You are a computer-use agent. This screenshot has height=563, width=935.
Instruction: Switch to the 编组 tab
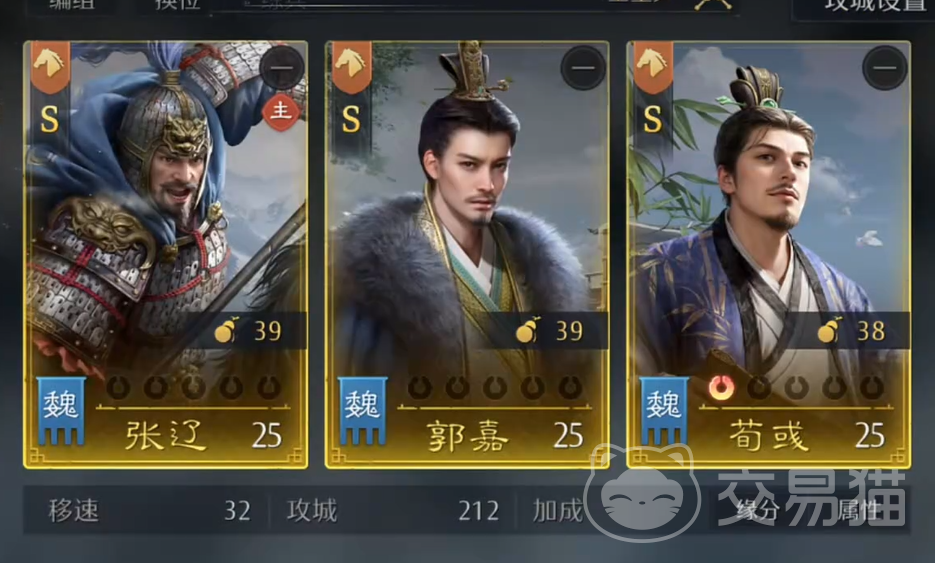coord(72,4)
